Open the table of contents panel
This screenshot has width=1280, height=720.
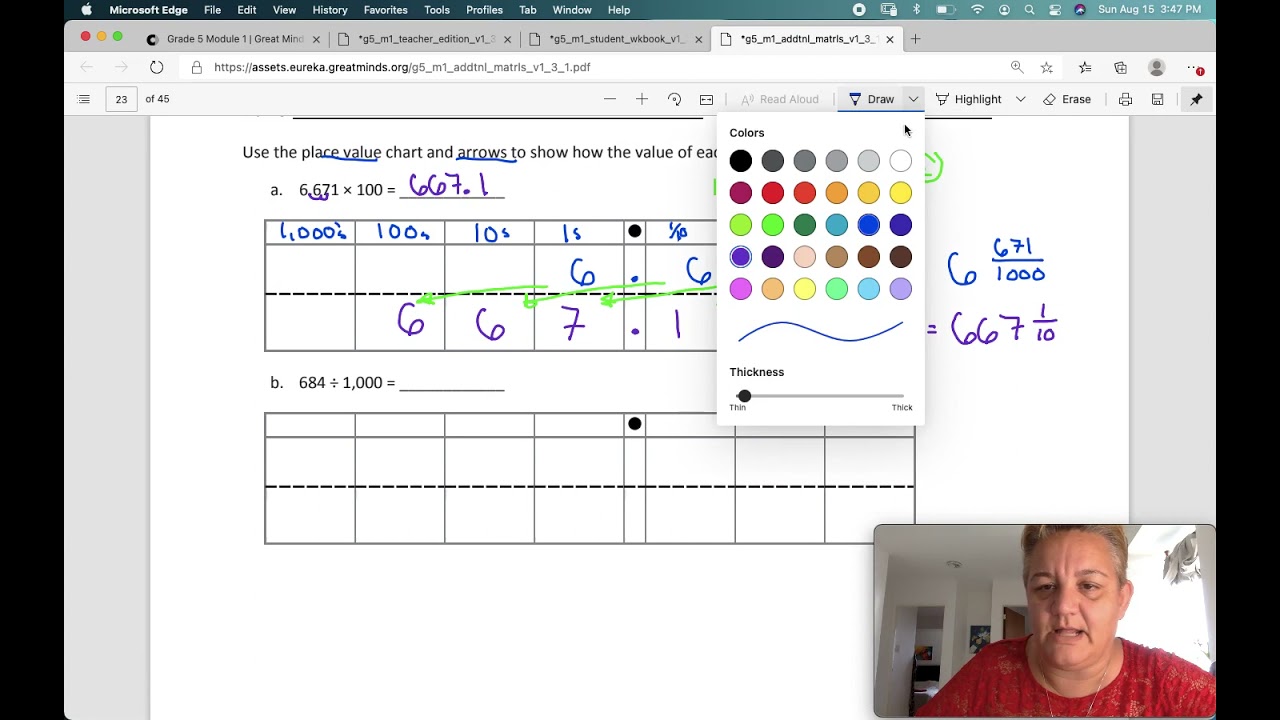coord(83,99)
